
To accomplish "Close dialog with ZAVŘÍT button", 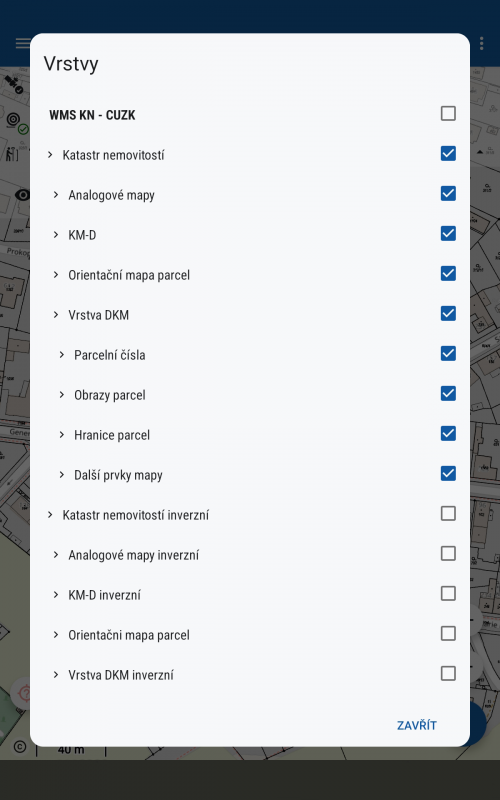I will click(x=416, y=726).
